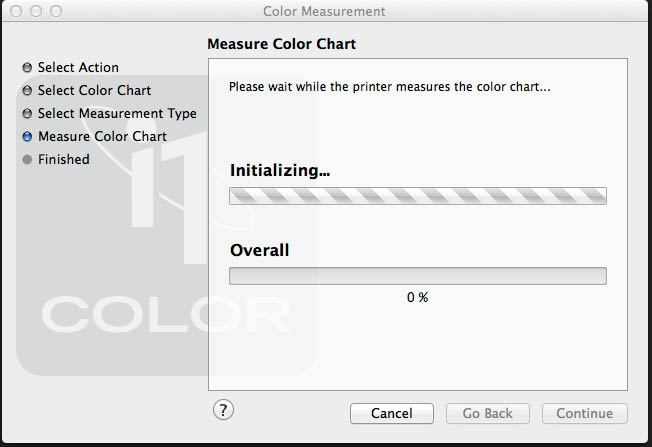Viewport: 652px width, 447px height.
Task: Click the bullet beside Finished
Action: 27,160
